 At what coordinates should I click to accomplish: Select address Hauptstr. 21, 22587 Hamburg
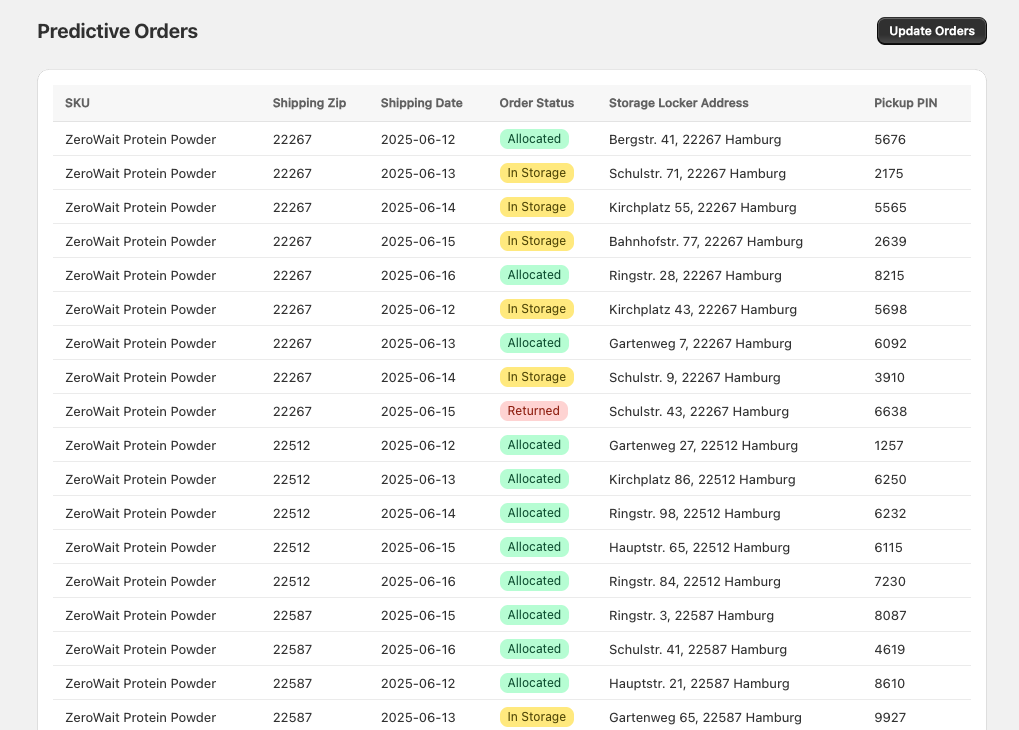coord(699,684)
